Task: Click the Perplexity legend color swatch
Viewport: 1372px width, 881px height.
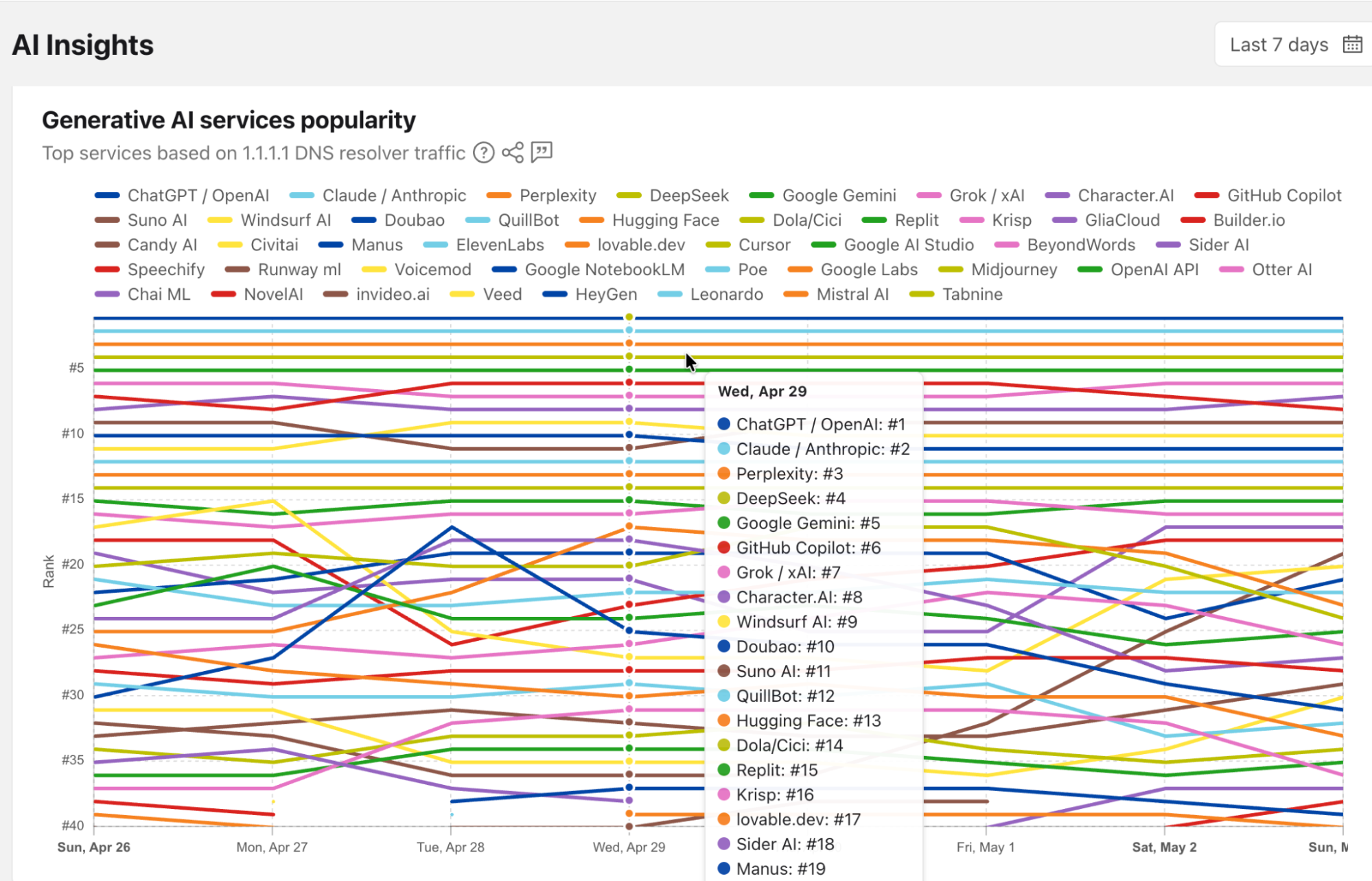Action: [x=499, y=196]
